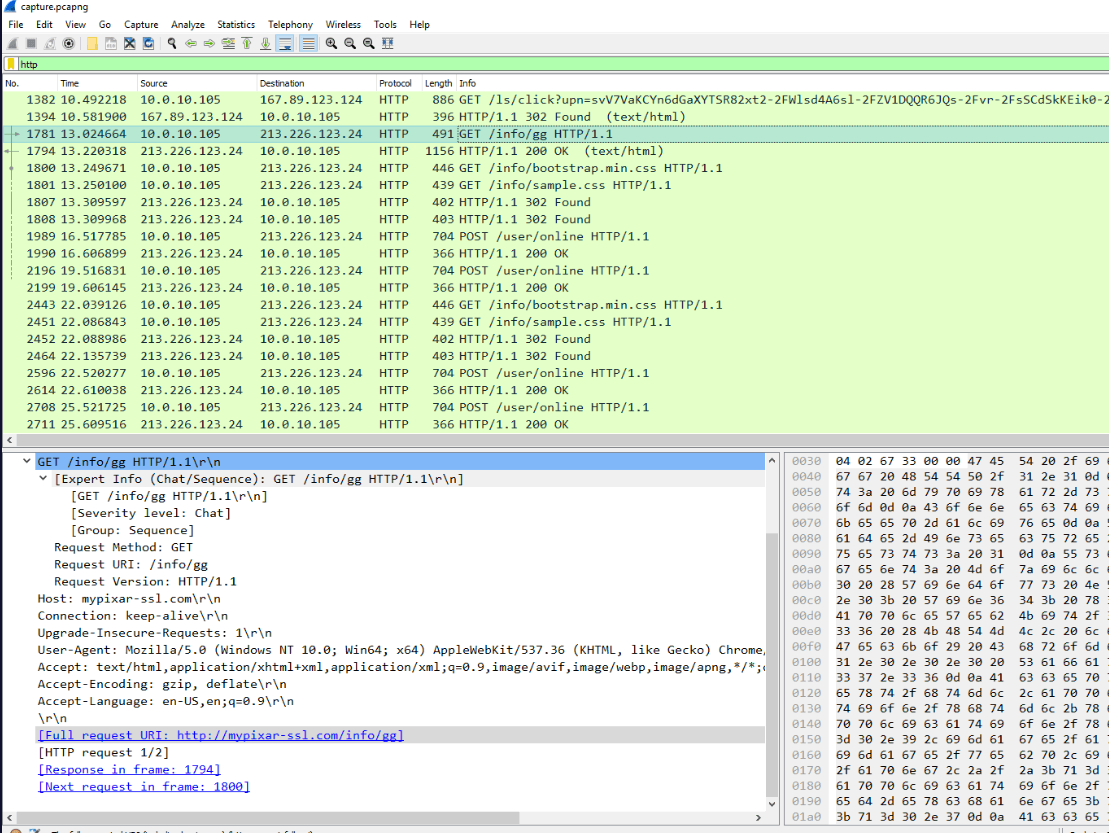Open the Tools menu

[x=385, y=24]
